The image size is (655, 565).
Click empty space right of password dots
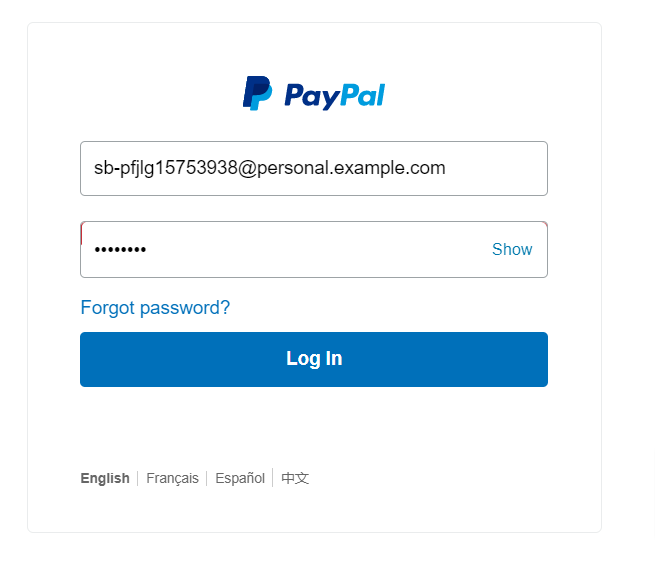(317, 249)
